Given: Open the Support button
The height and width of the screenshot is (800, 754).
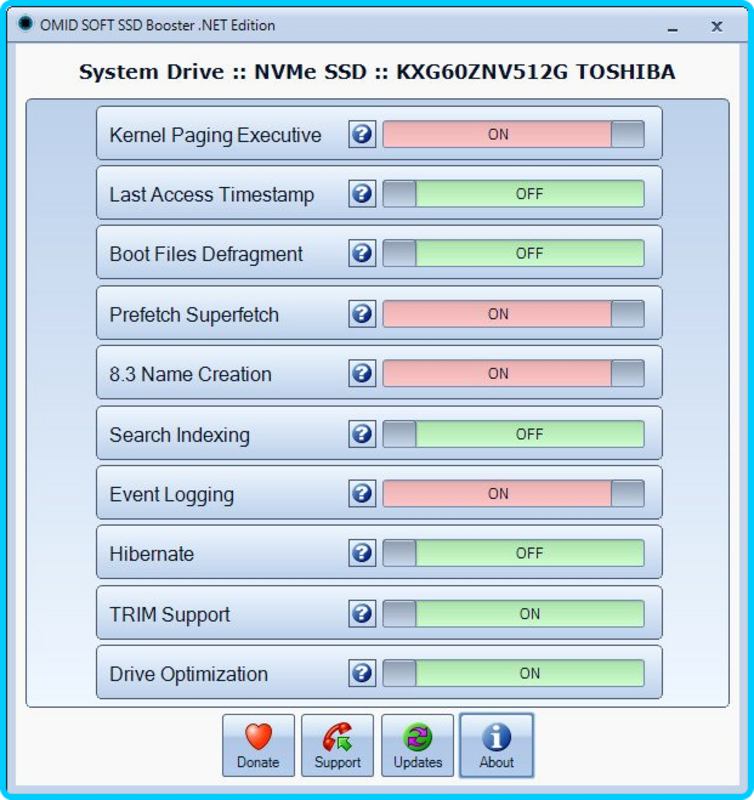Looking at the screenshot, I should 337,745.
